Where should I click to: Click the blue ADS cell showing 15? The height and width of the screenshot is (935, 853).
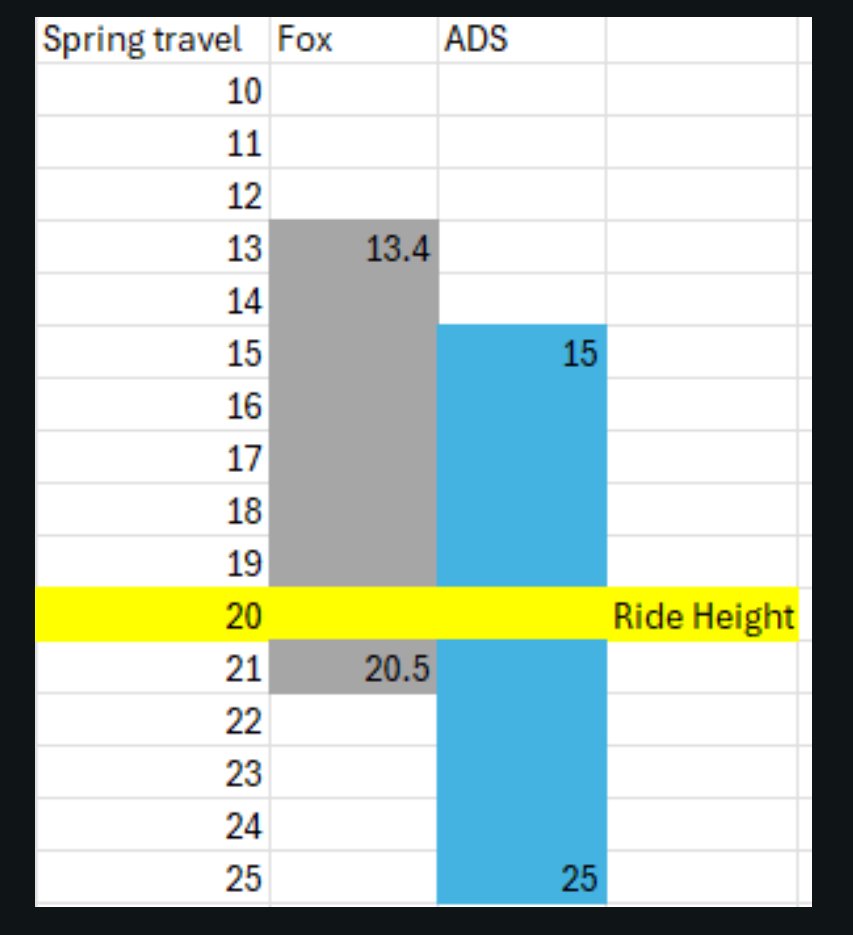522,352
